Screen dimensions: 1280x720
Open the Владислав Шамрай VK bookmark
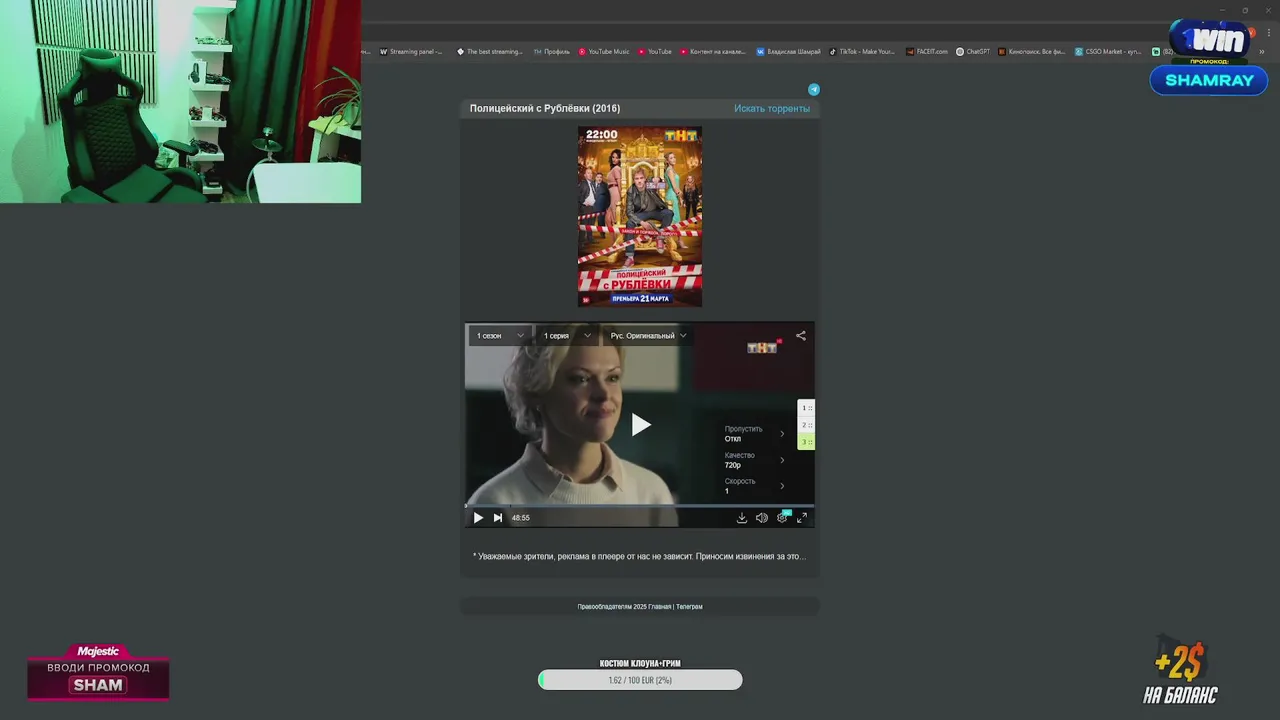pos(789,51)
